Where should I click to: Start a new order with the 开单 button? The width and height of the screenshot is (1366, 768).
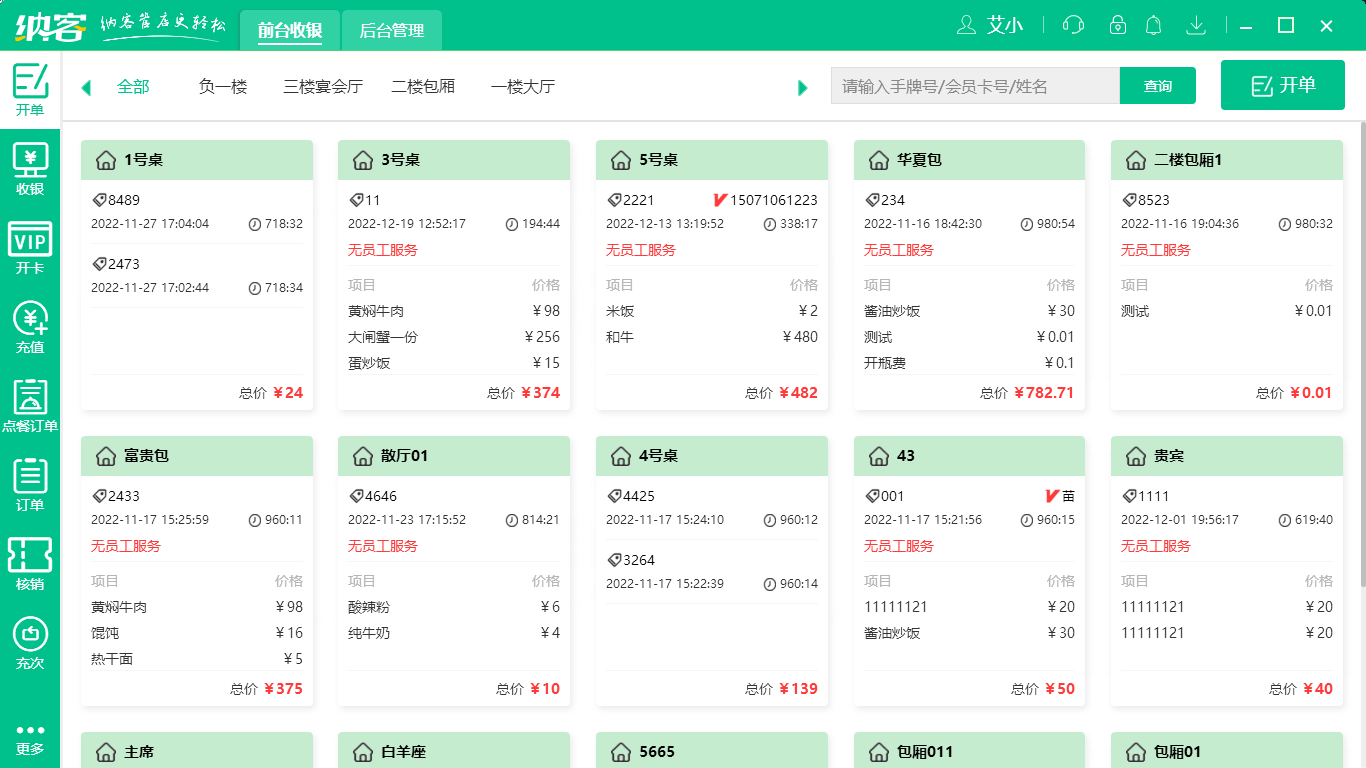point(1282,85)
